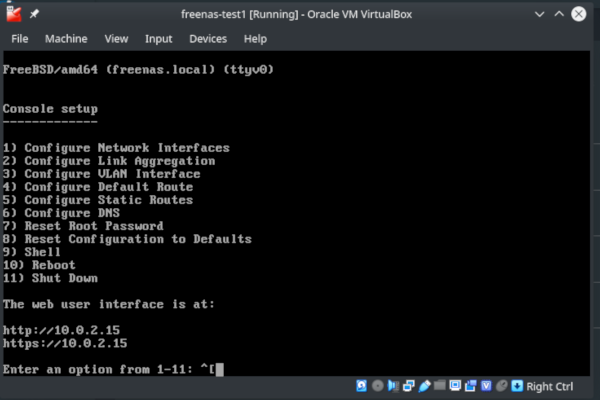Screen dimensions: 600x400
Task: Click the keyboard capture arrow icon
Action: (517, 386)
